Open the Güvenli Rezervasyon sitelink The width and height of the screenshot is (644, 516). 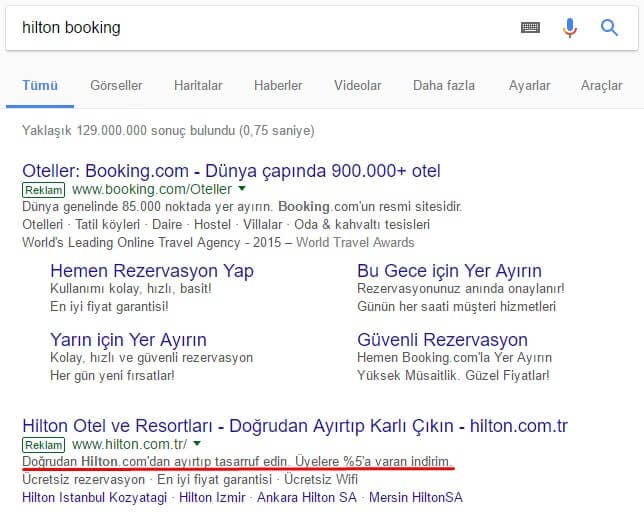[442, 340]
